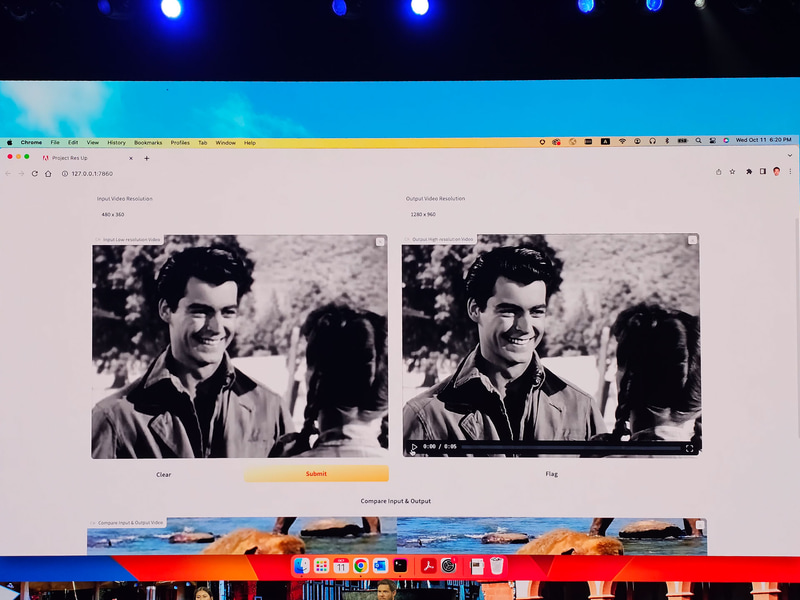Open Siri from the menu bar
Image resolution: width=800 pixels, height=600 pixels.
pyautogui.click(x=726, y=141)
